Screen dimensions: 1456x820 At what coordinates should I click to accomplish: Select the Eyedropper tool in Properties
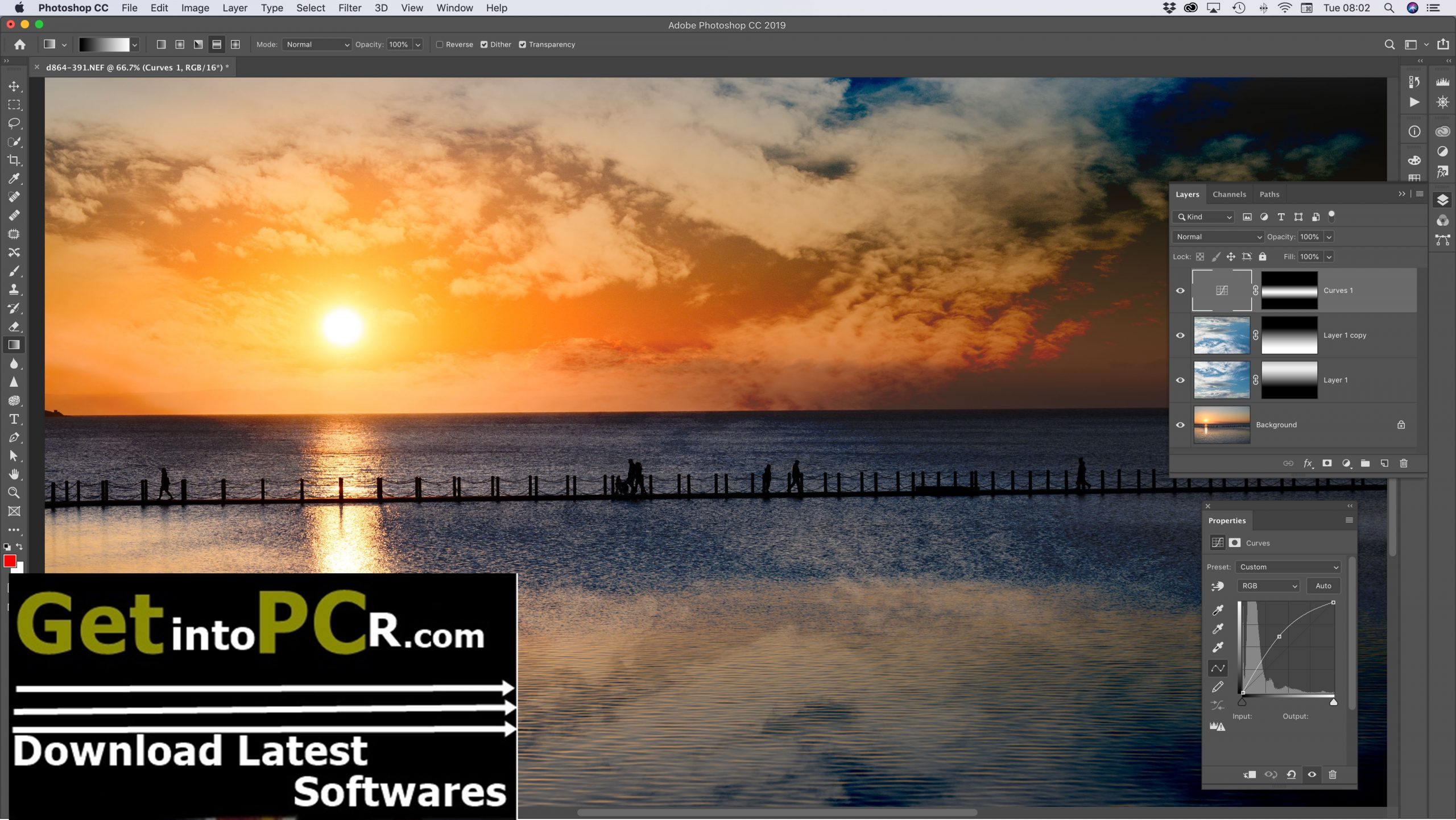coord(1218,608)
